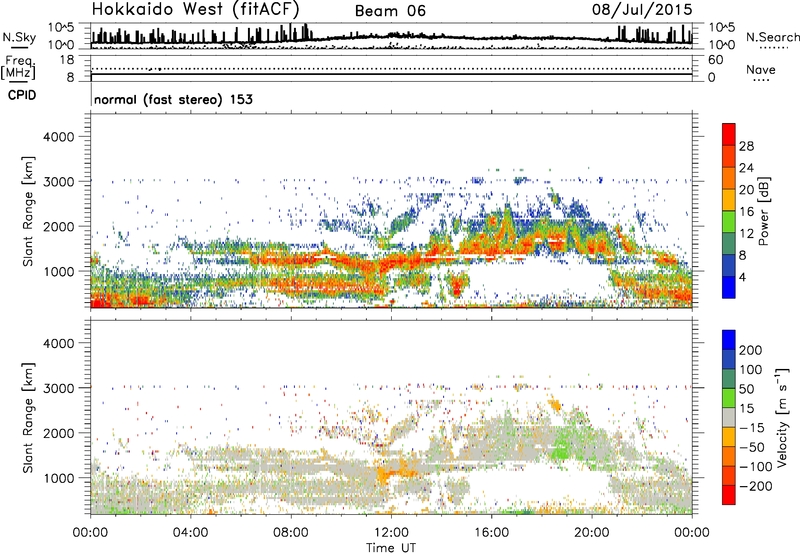Click the '60' tick on the Nave axis
The height and width of the screenshot is (554, 800).
[715, 60]
